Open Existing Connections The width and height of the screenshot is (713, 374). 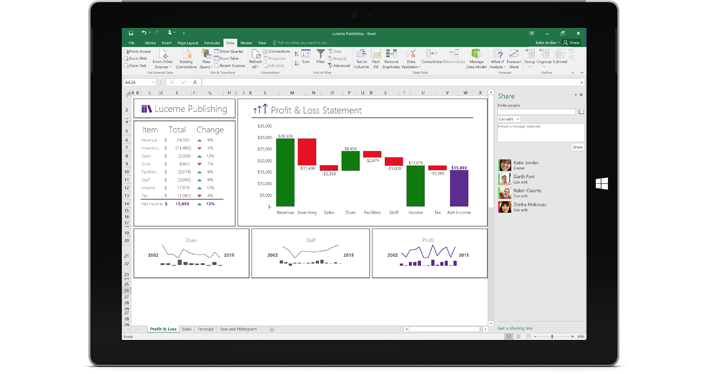[186, 59]
